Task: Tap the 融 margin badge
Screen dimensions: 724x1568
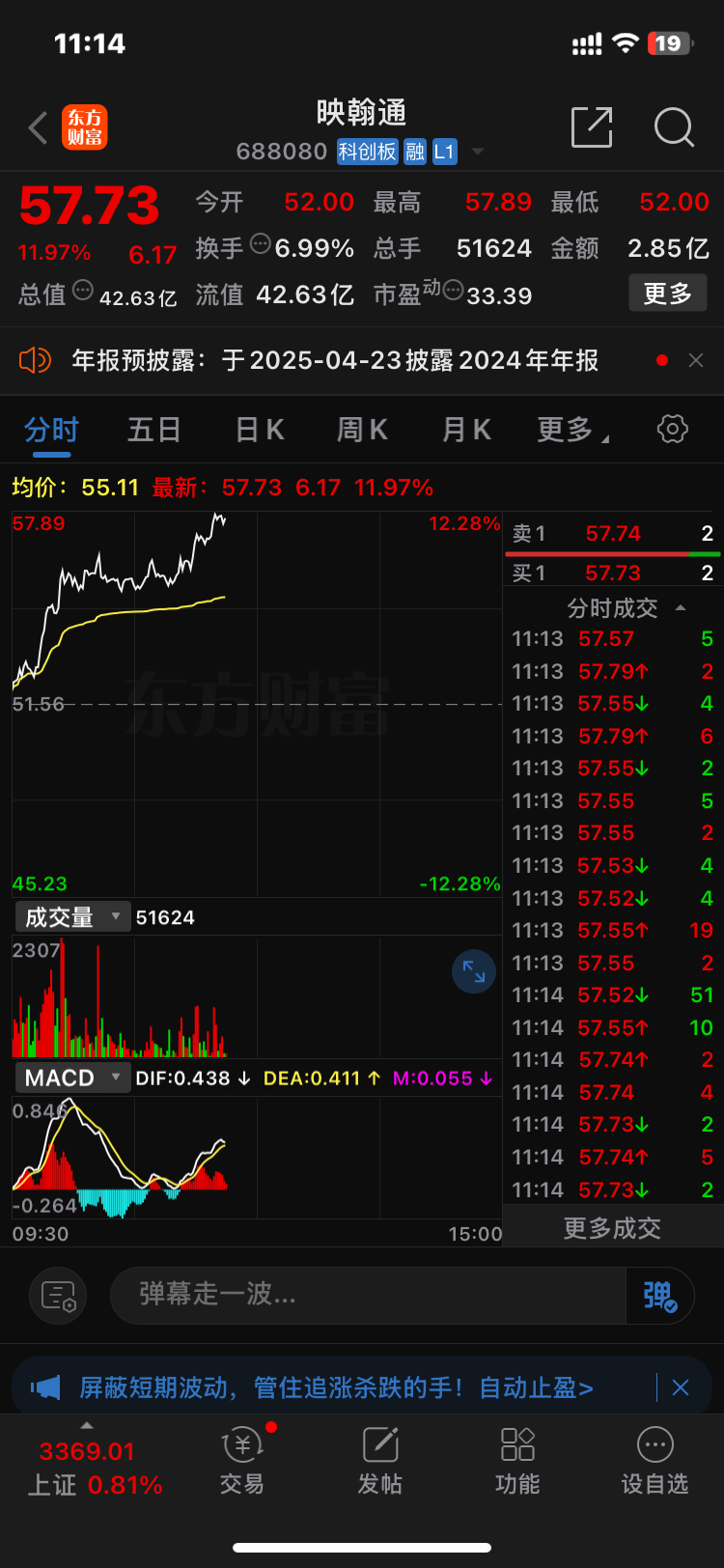Action: (x=415, y=152)
